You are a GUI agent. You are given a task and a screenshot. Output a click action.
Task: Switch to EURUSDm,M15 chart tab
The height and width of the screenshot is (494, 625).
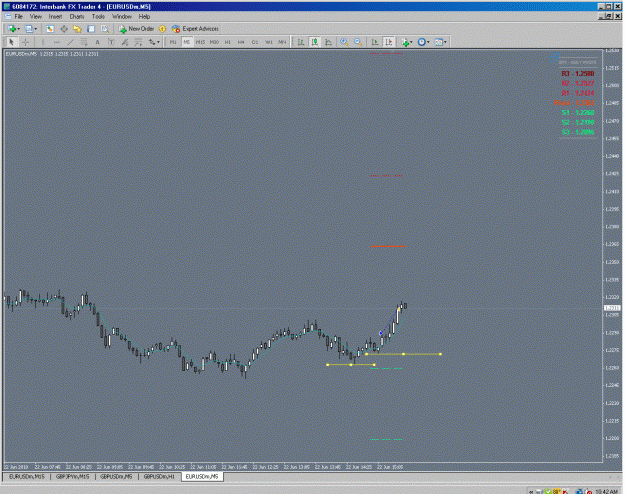pyautogui.click(x=27, y=476)
